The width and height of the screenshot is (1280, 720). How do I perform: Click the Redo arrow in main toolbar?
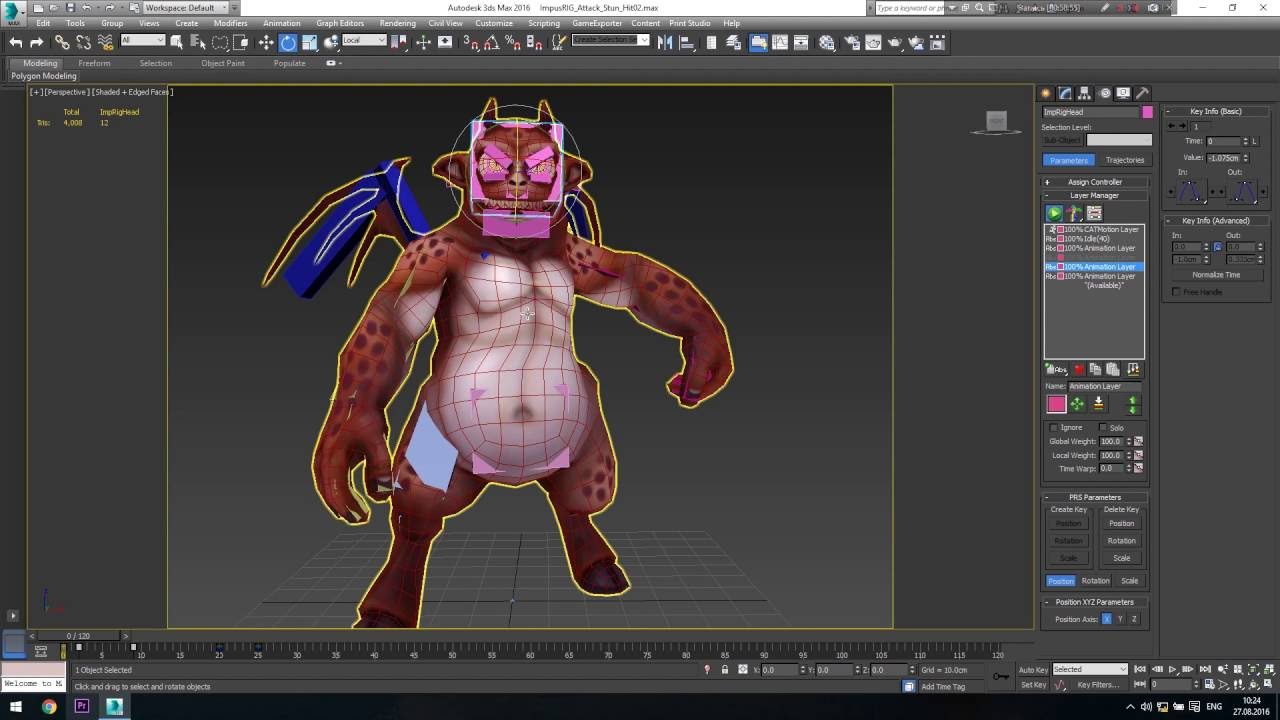click(37, 42)
